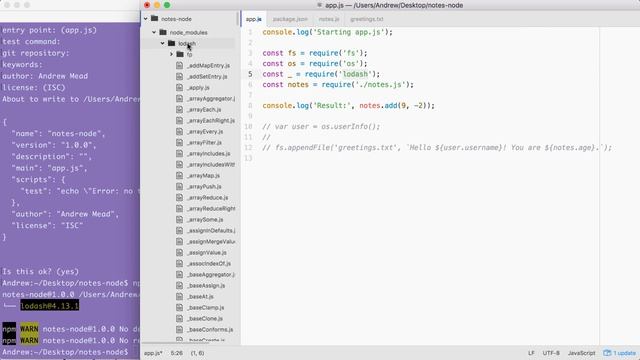
Task: Click the update package icon in status bar
Action: [607, 353]
